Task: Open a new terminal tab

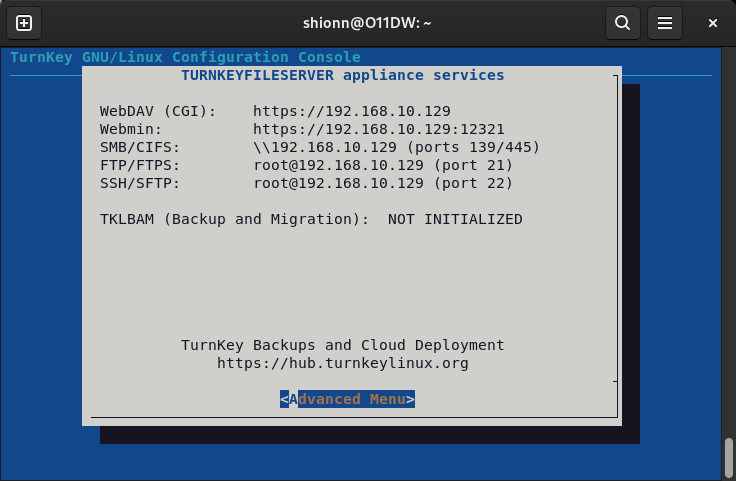Action: pyautogui.click(x=24, y=23)
